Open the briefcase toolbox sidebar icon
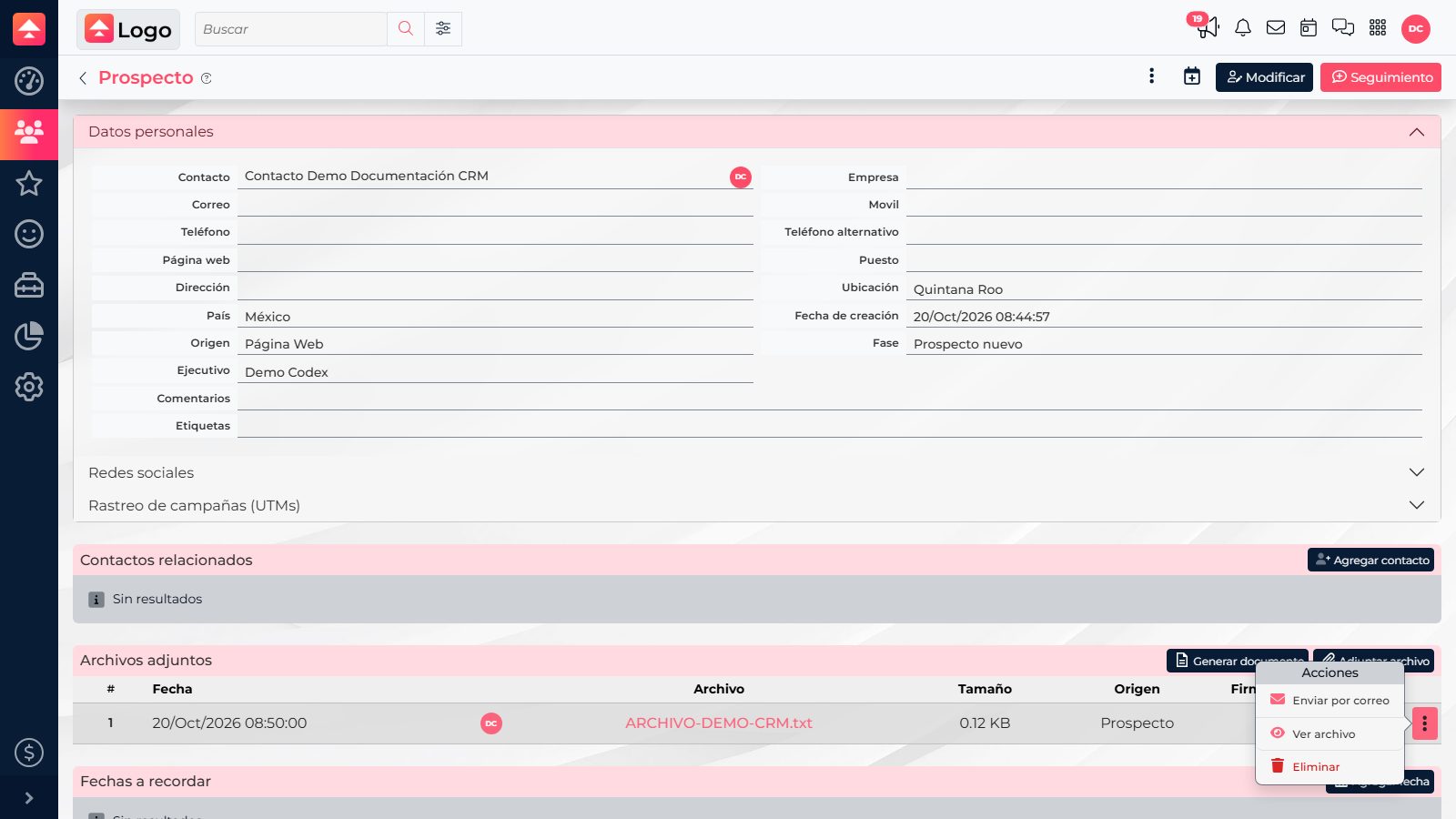The height and width of the screenshot is (819, 1456). point(29,286)
